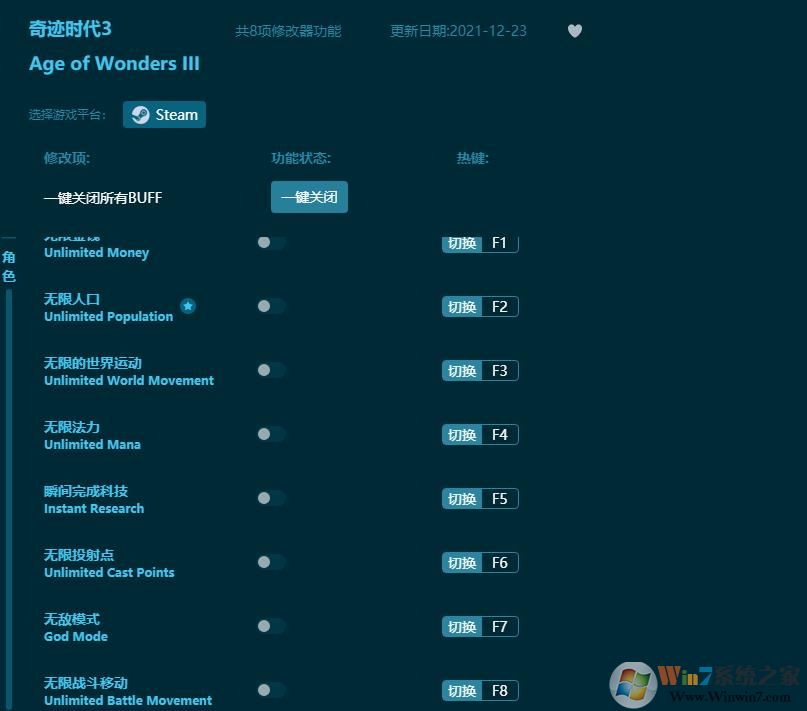Click the 修改项 column header
The width and height of the screenshot is (807, 711).
[x=67, y=158]
